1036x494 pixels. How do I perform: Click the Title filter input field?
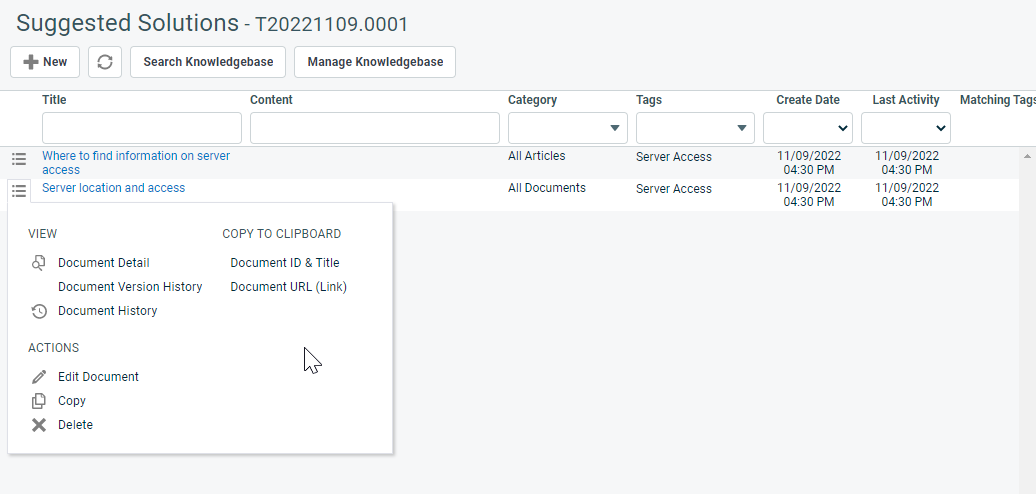pos(142,128)
